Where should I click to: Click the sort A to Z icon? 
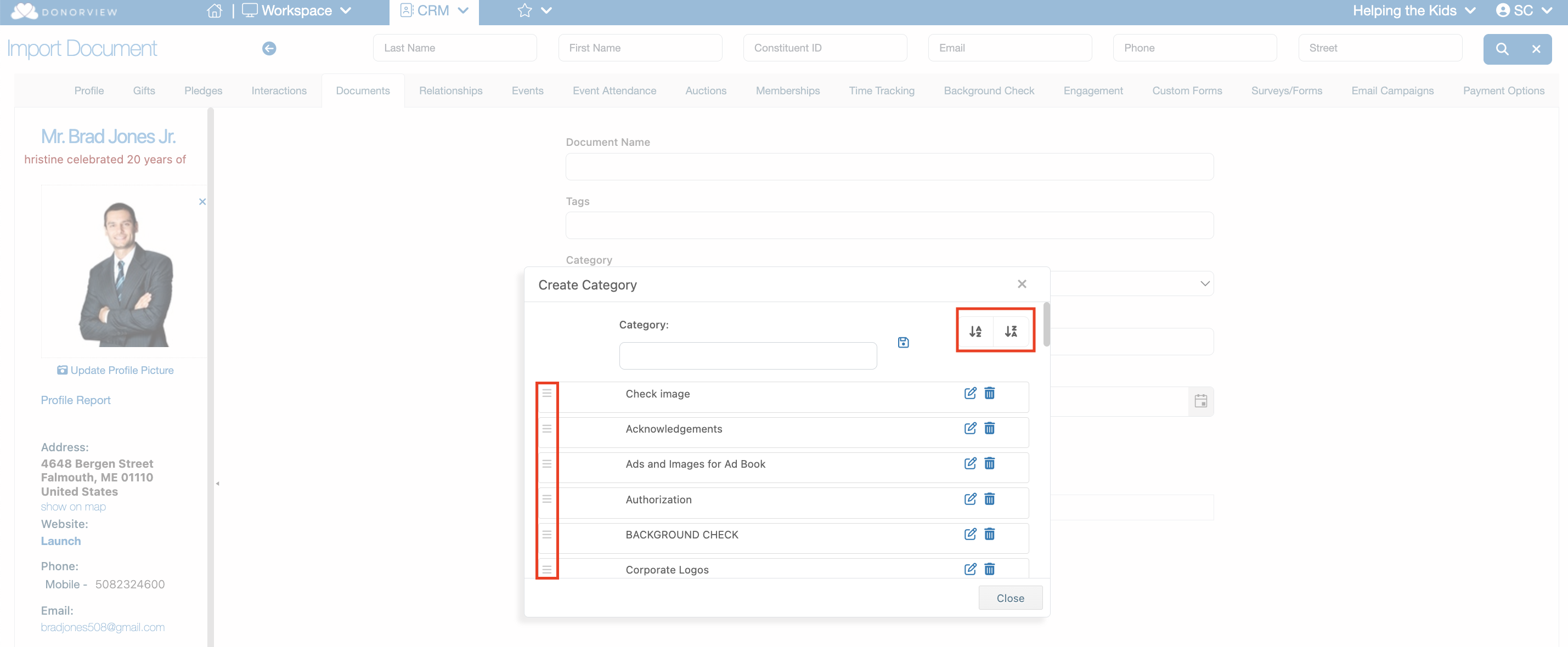pyautogui.click(x=975, y=331)
